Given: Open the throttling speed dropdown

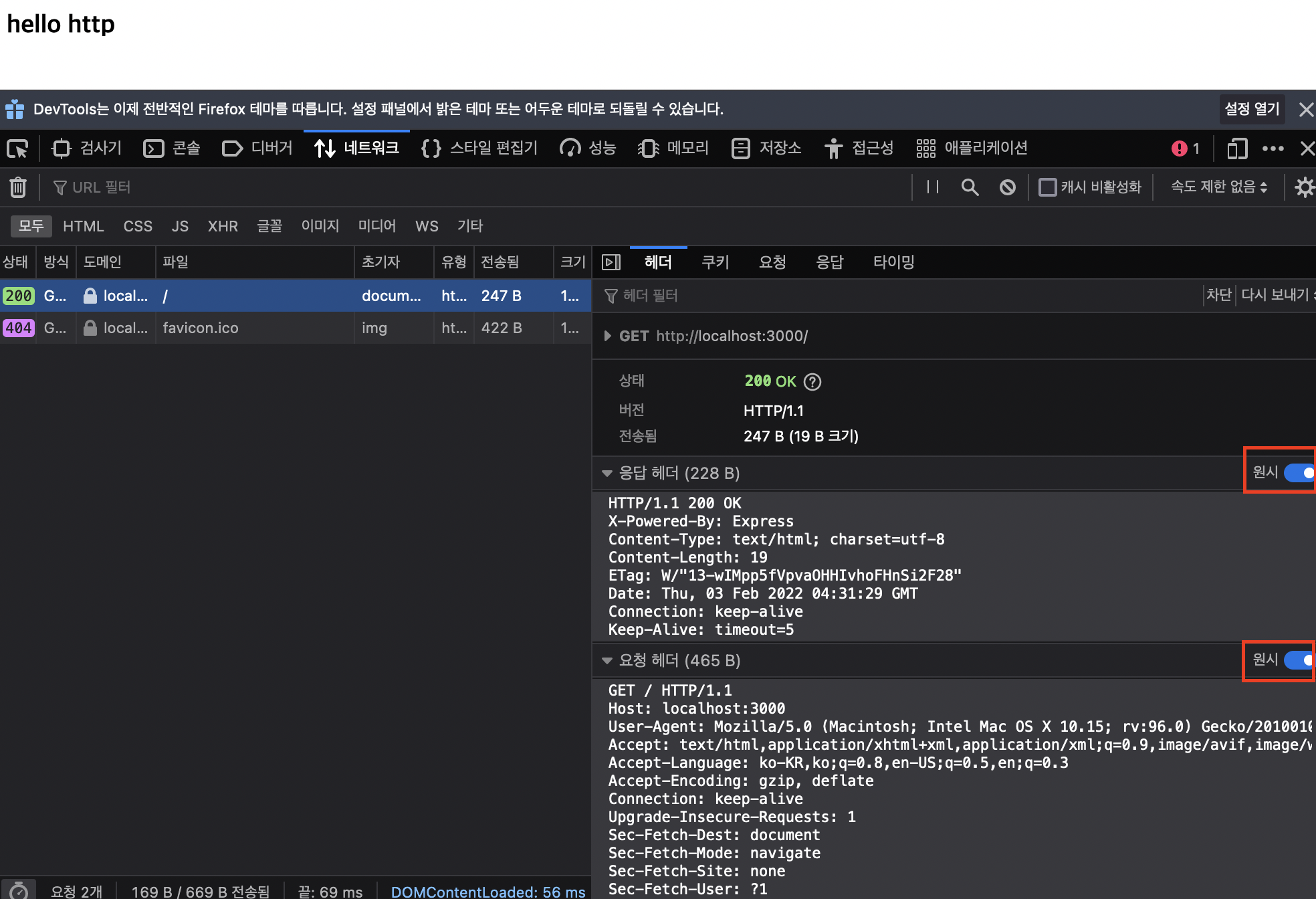Looking at the screenshot, I should click(1218, 187).
